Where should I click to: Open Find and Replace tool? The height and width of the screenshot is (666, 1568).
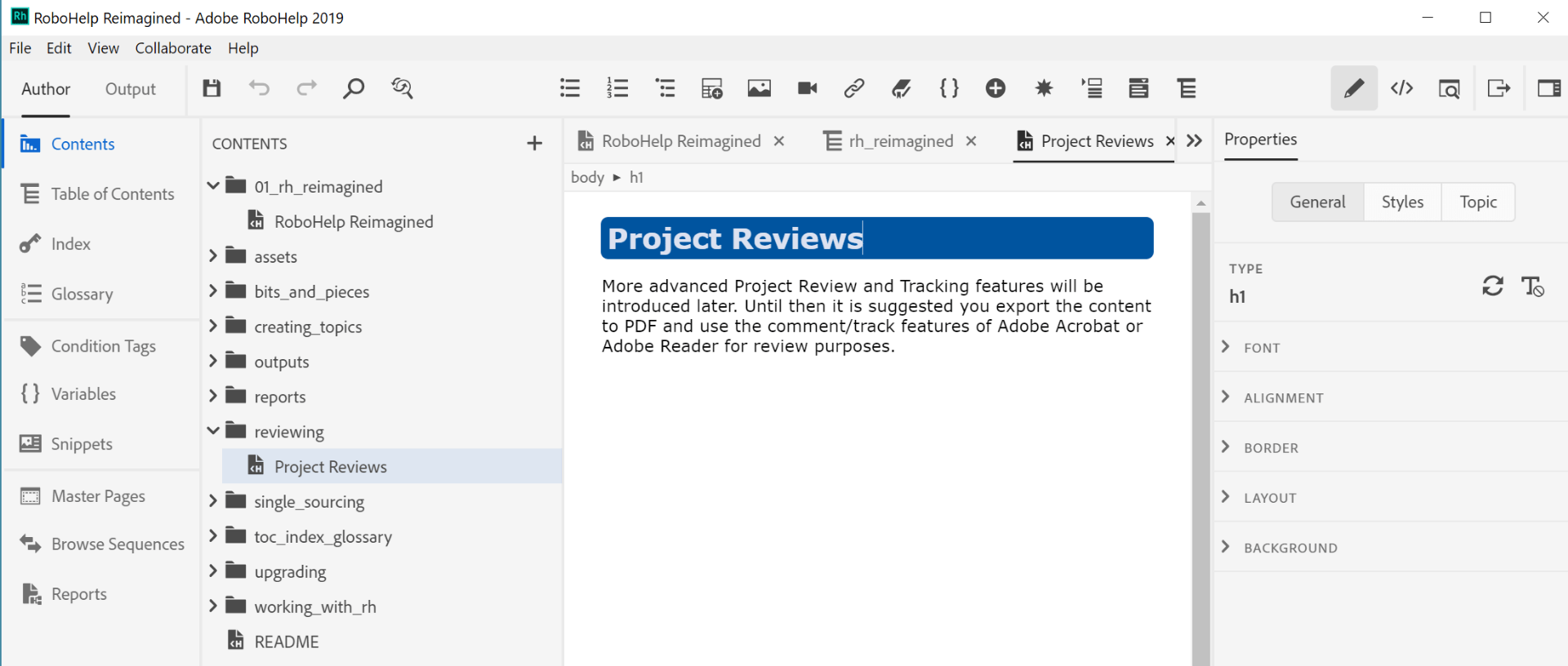point(402,88)
